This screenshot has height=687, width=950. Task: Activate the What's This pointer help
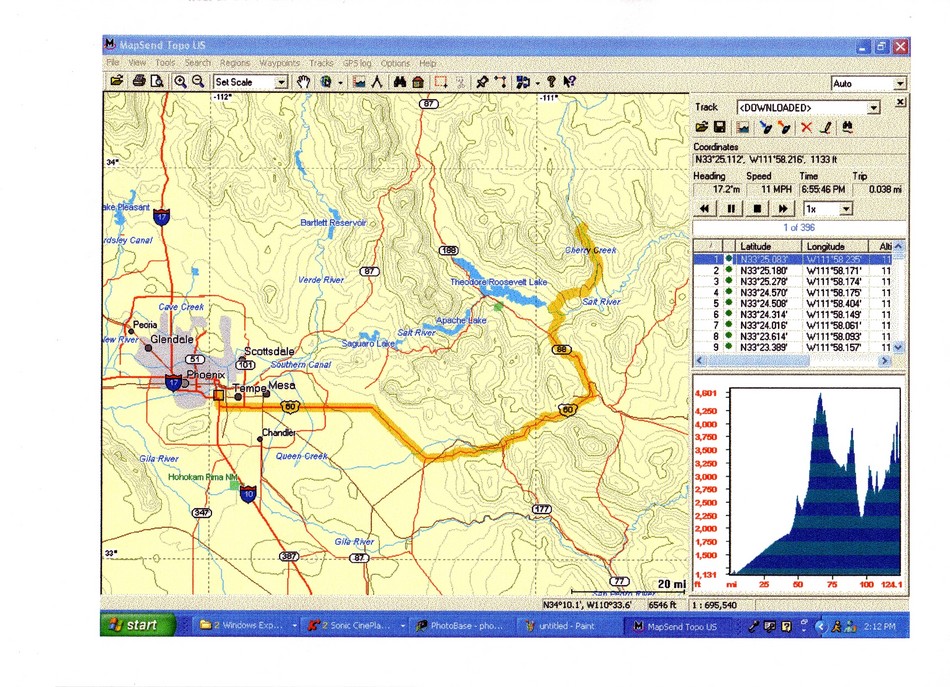pyautogui.click(x=569, y=82)
